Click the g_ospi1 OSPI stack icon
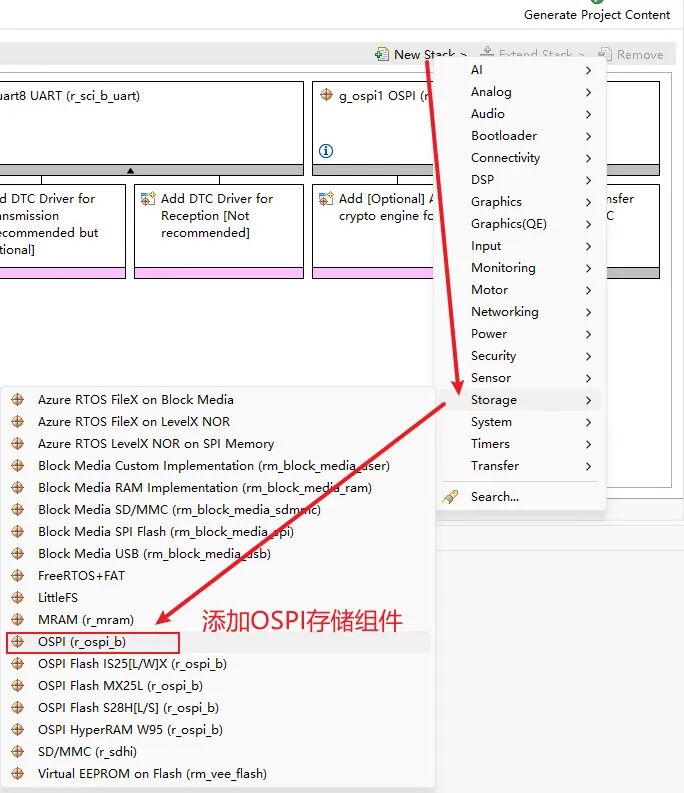This screenshot has width=684, height=793. click(326, 96)
